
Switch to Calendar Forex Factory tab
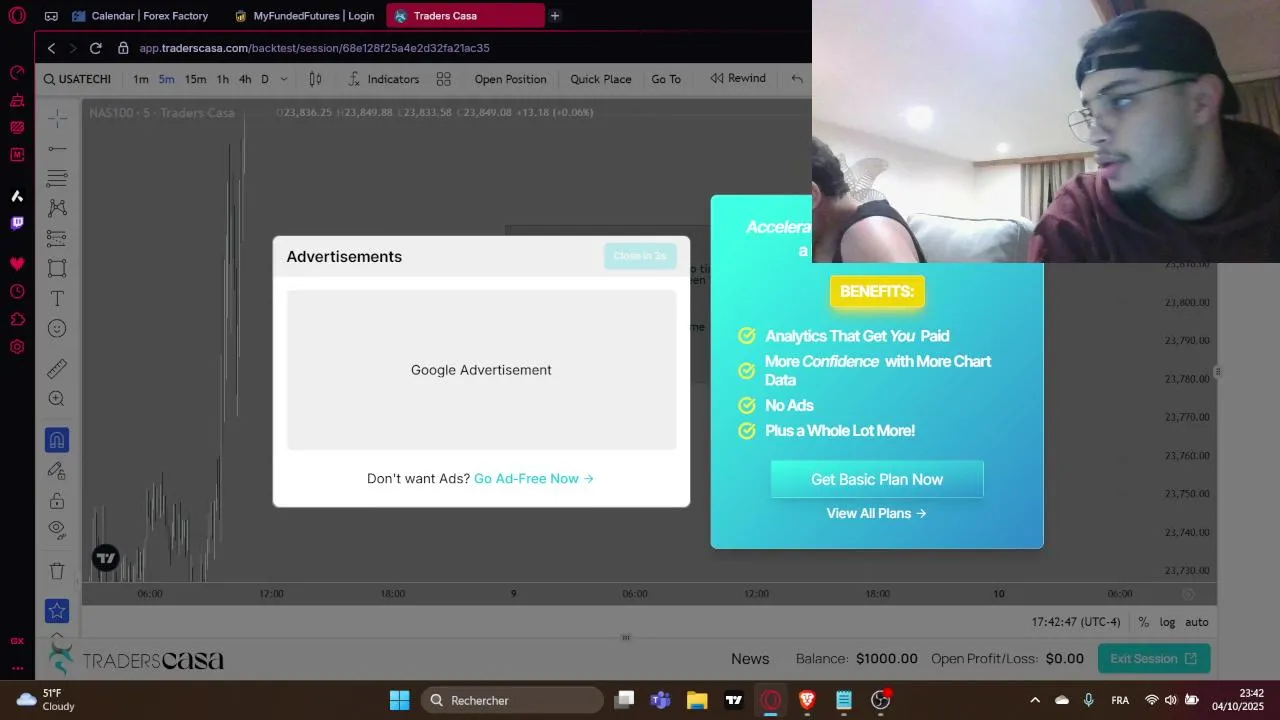click(140, 16)
